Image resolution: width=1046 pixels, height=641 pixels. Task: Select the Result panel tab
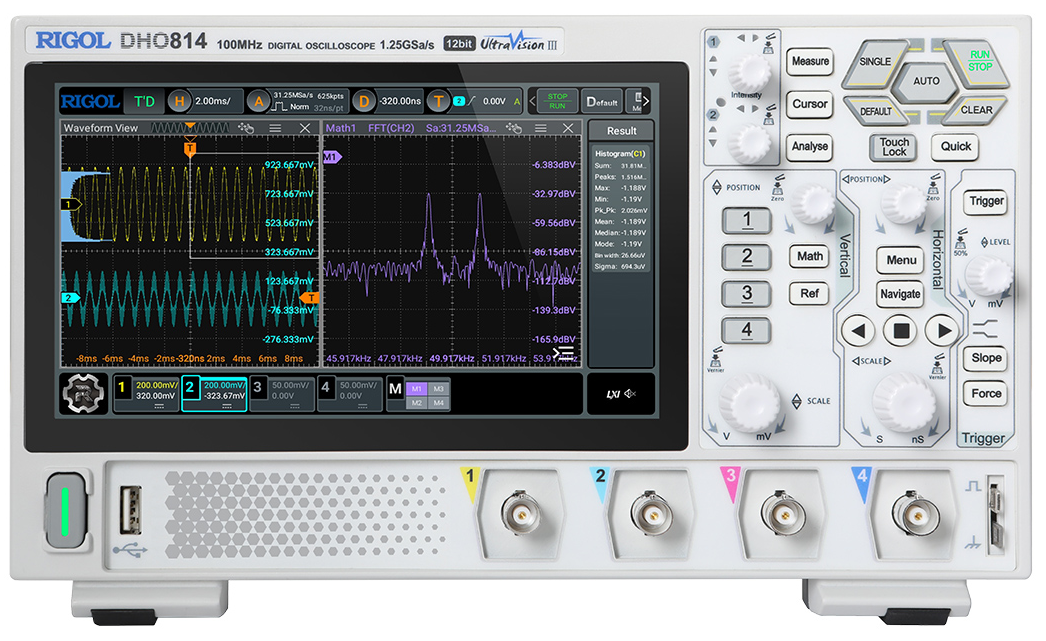click(621, 131)
